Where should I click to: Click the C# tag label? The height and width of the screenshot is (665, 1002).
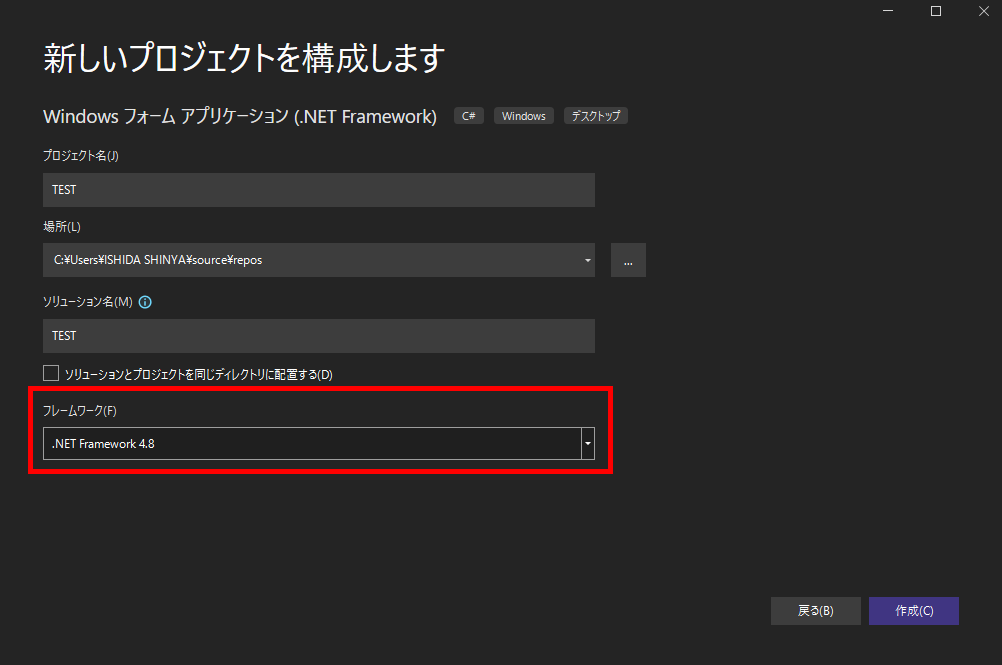[469, 116]
